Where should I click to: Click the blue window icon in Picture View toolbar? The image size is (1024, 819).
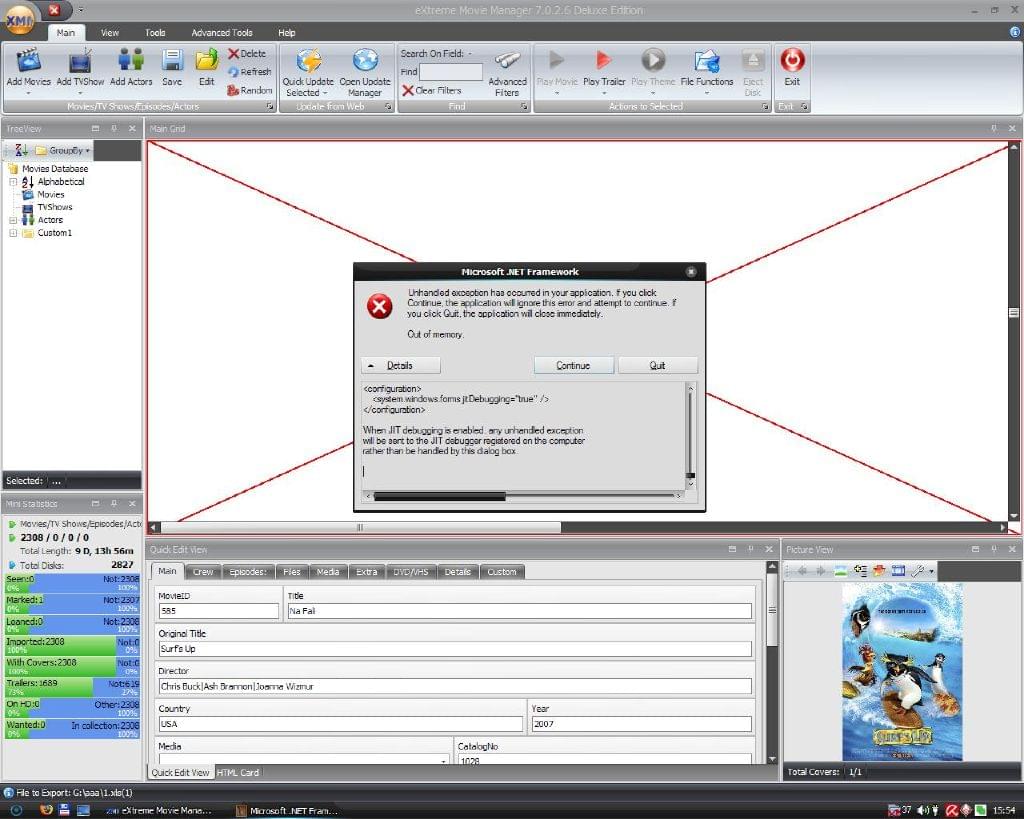click(899, 571)
